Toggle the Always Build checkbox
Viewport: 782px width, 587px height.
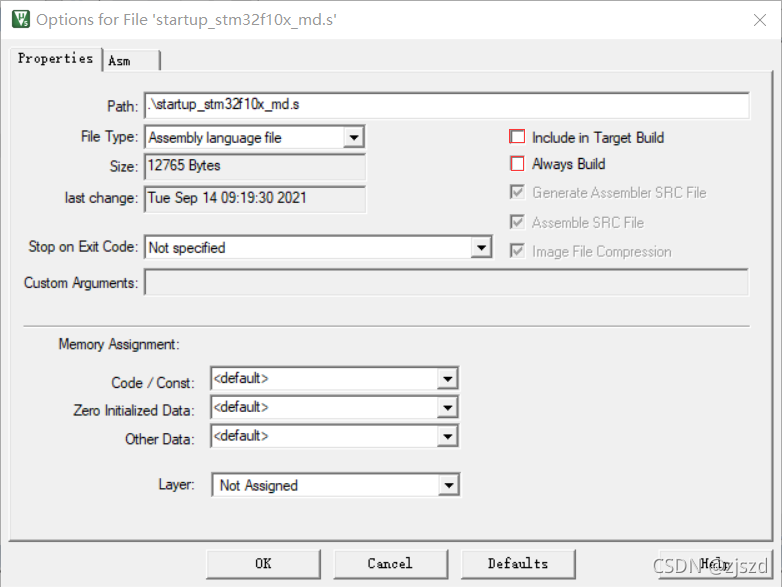coord(517,164)
